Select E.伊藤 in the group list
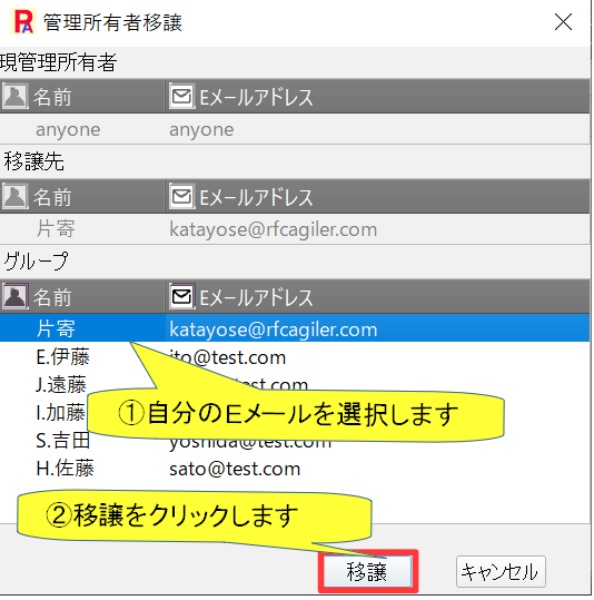The height and width of the screenshot is (600, 594). 295,357
